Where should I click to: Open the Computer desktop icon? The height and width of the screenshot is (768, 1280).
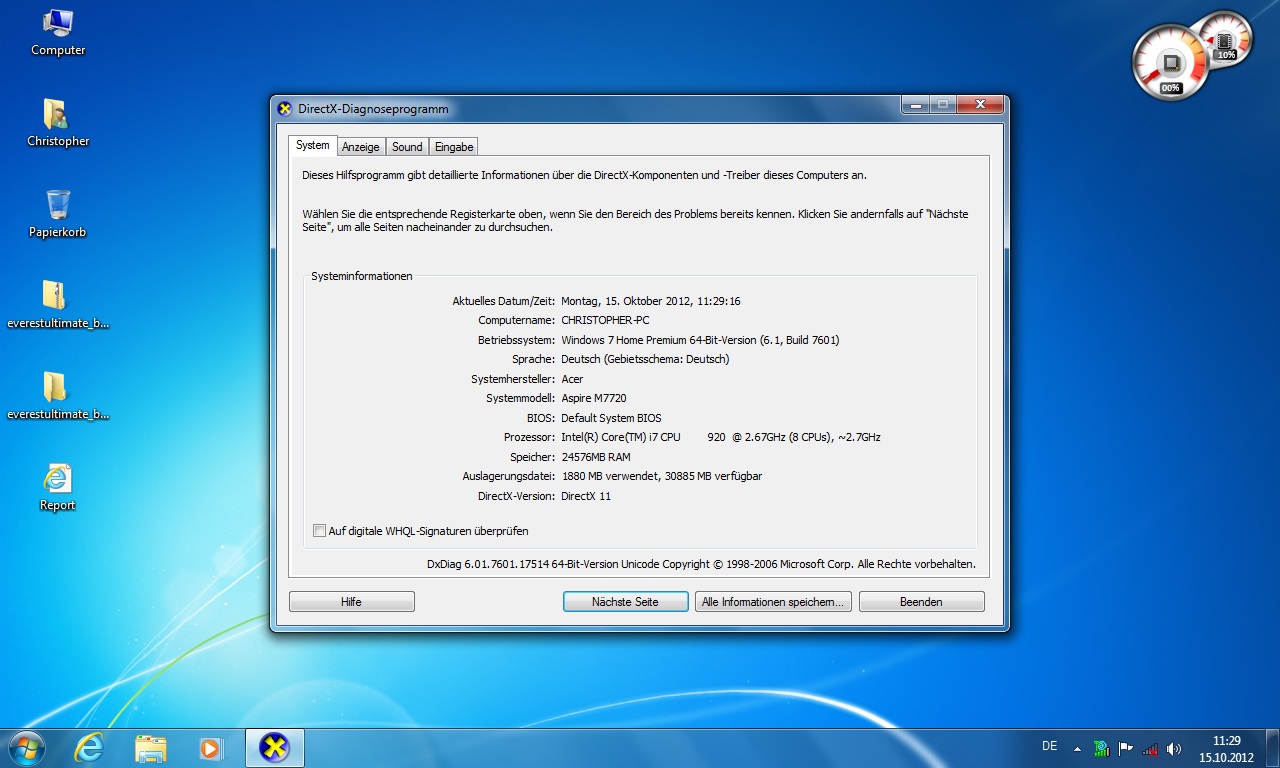[x=58, y=31]
